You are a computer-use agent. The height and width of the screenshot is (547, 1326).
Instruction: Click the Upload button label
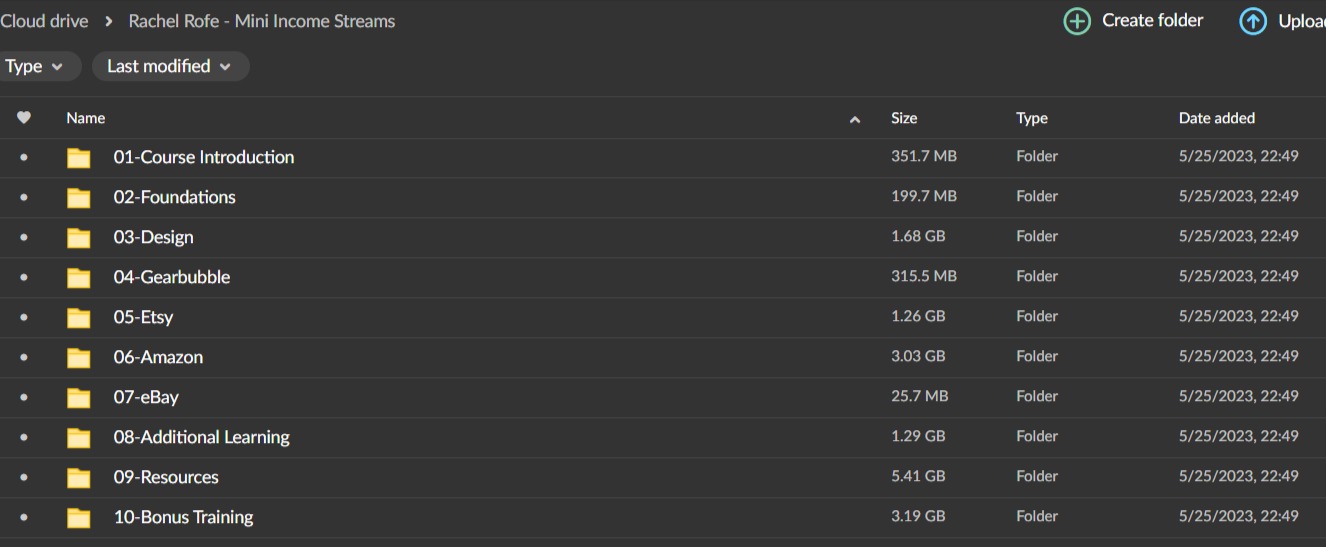coord(1301,21)
